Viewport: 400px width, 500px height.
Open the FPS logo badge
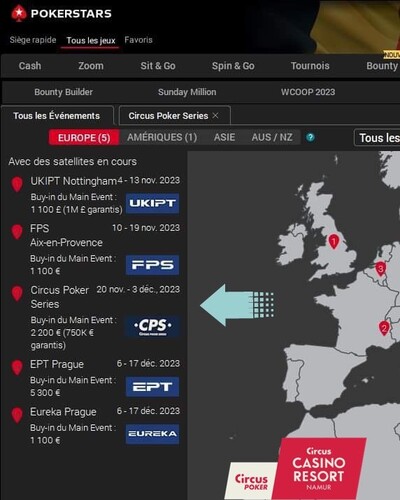tap(152, 265)
